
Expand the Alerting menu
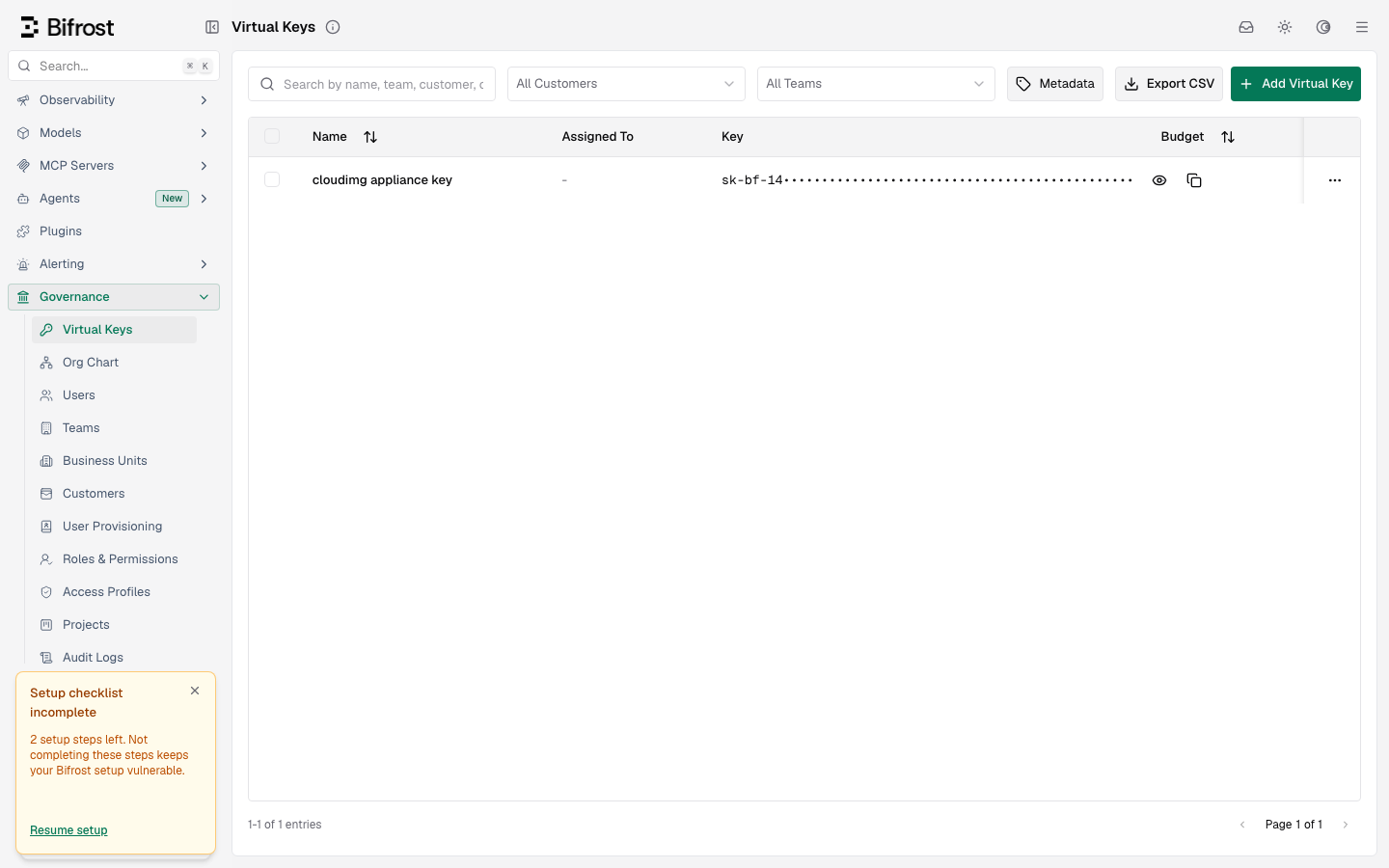pyautogui.click(x=114, y=264)
